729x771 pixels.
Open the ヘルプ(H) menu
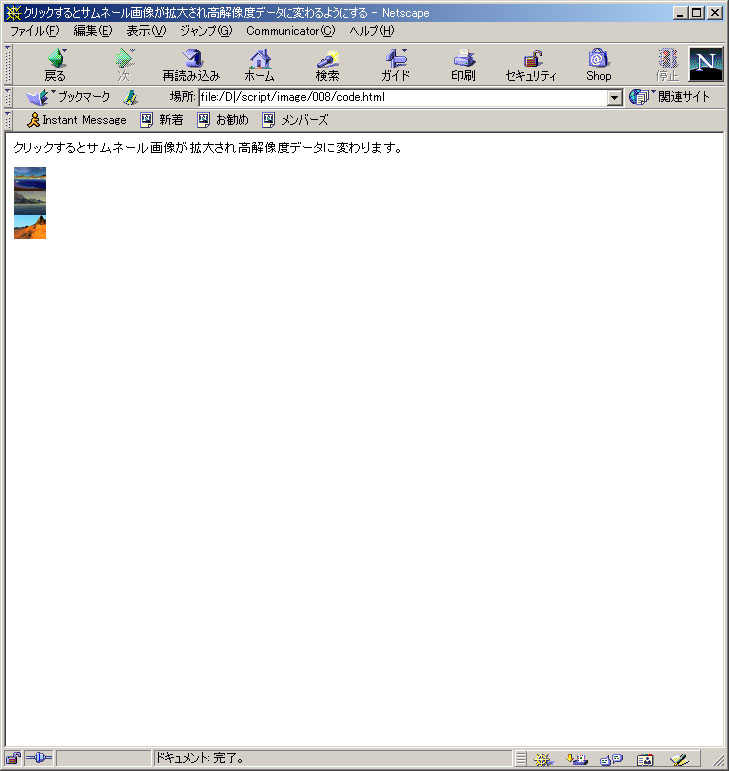point(372,31)
